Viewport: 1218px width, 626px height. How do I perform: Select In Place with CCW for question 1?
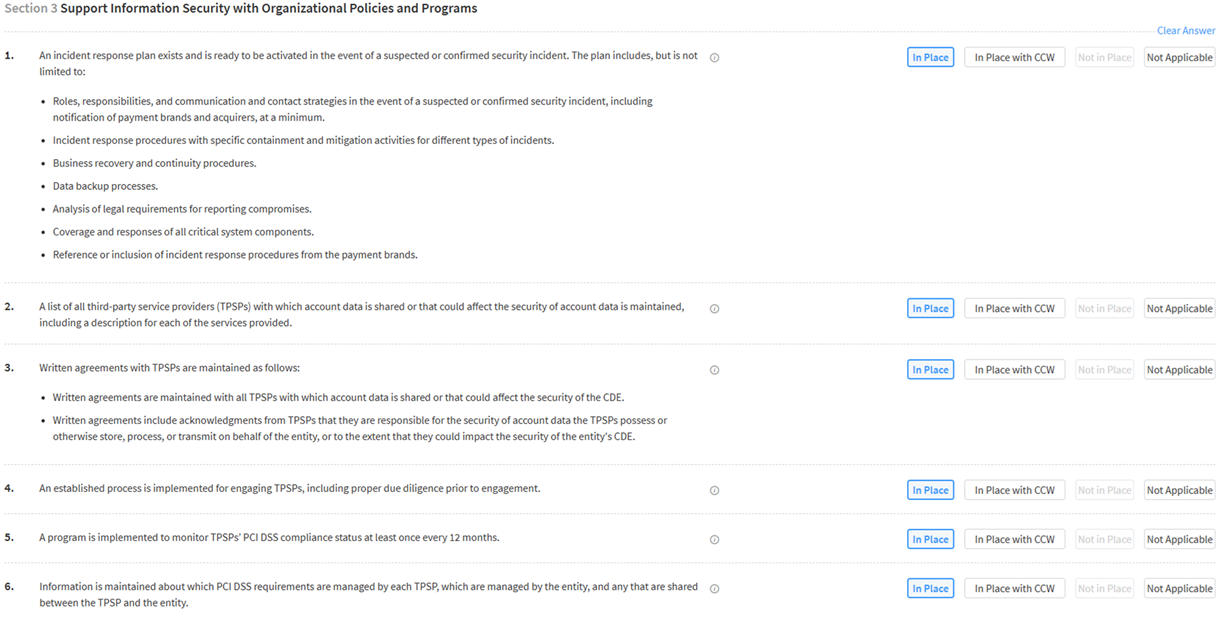click(x=1014, y=58)
